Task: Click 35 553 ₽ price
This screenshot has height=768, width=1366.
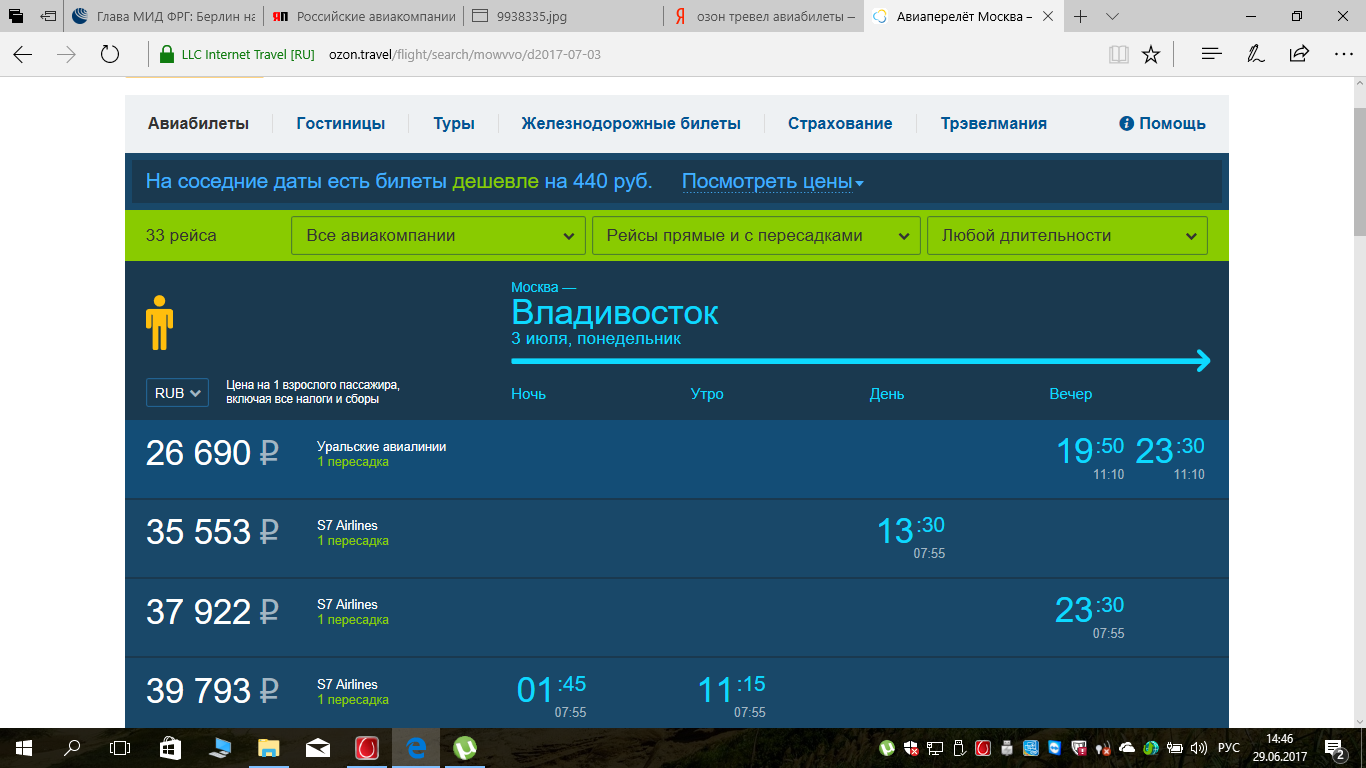Action: [213, 533]
